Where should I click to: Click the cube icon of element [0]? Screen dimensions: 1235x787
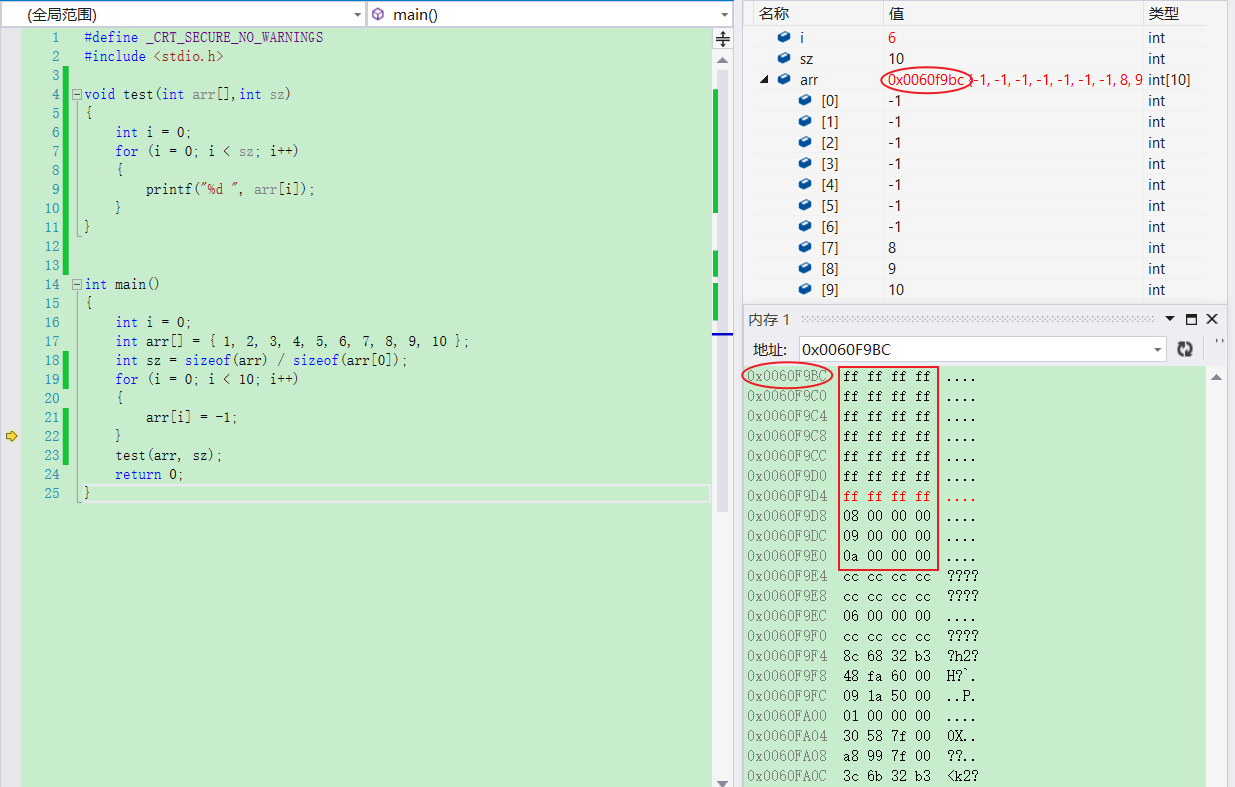pos(805,100)
